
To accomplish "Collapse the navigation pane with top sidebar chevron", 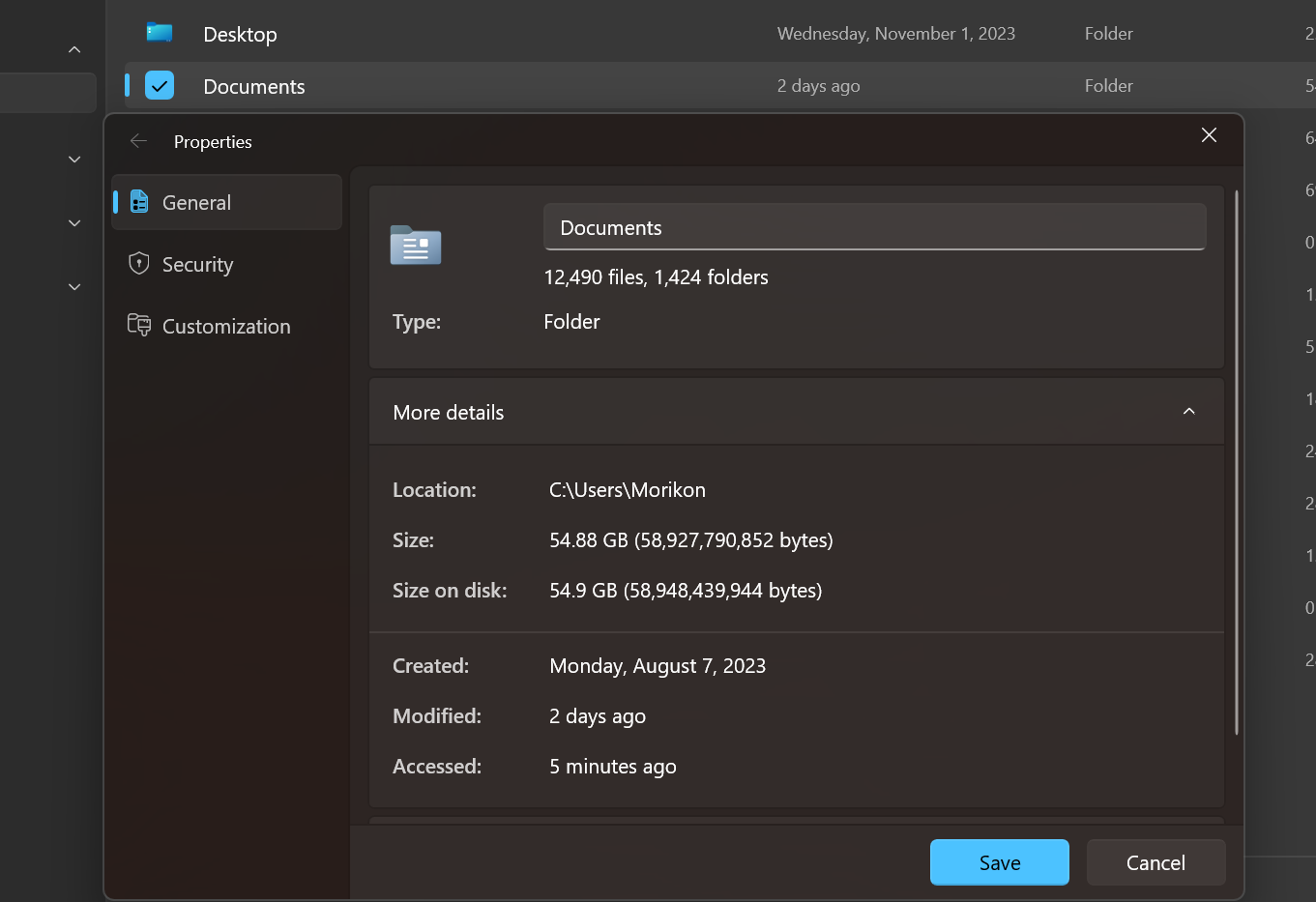I will click(x=74, y=49).
